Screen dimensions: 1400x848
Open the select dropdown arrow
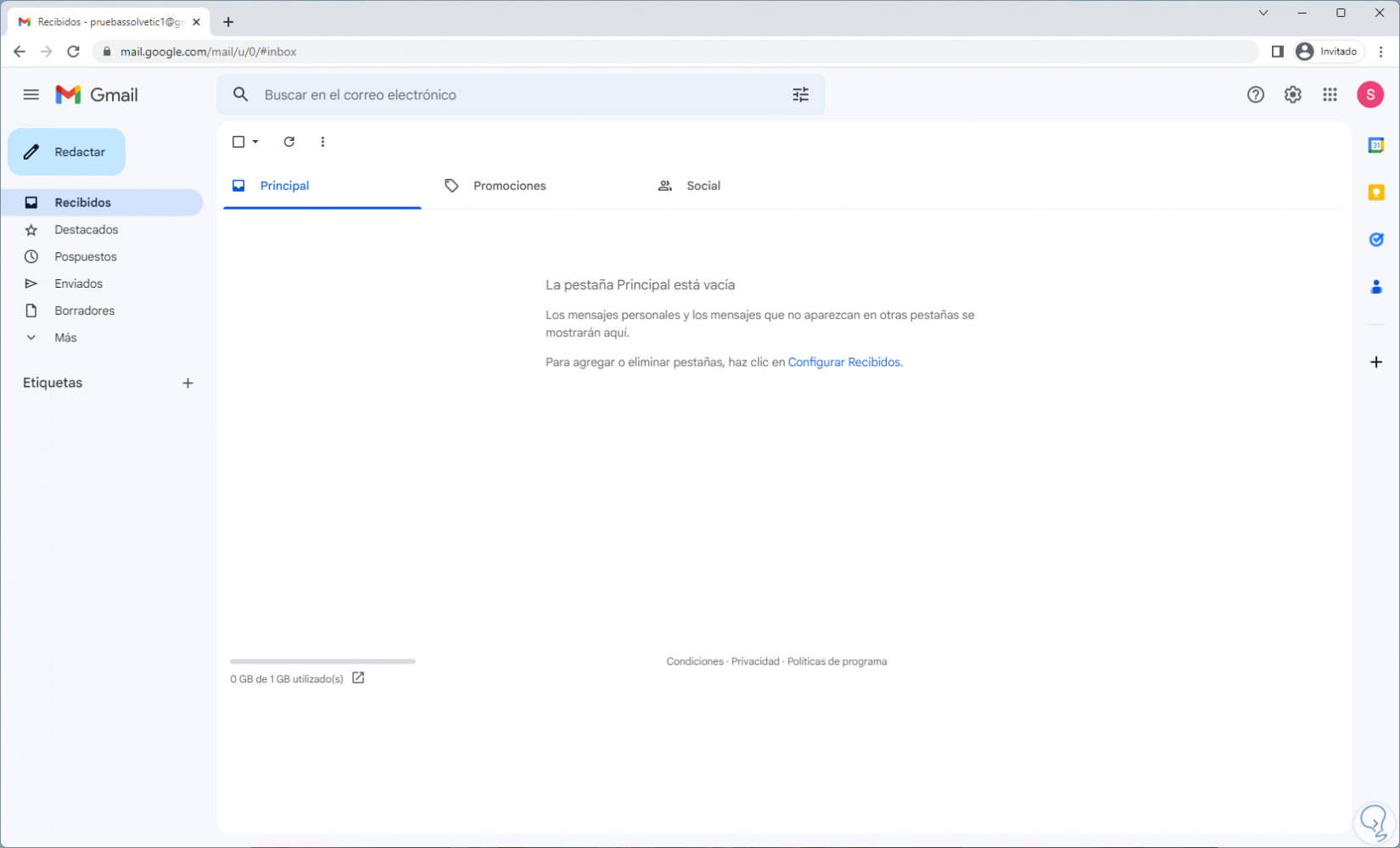point(255,142)
